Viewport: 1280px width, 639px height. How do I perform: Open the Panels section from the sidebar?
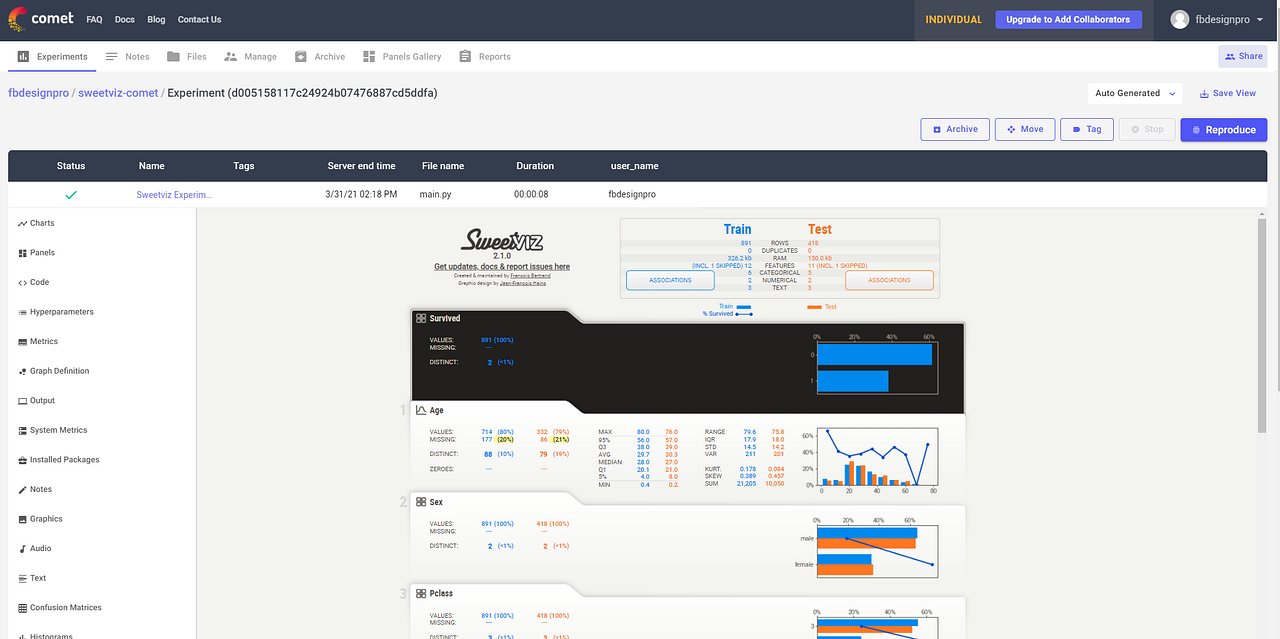pos(42,252)
